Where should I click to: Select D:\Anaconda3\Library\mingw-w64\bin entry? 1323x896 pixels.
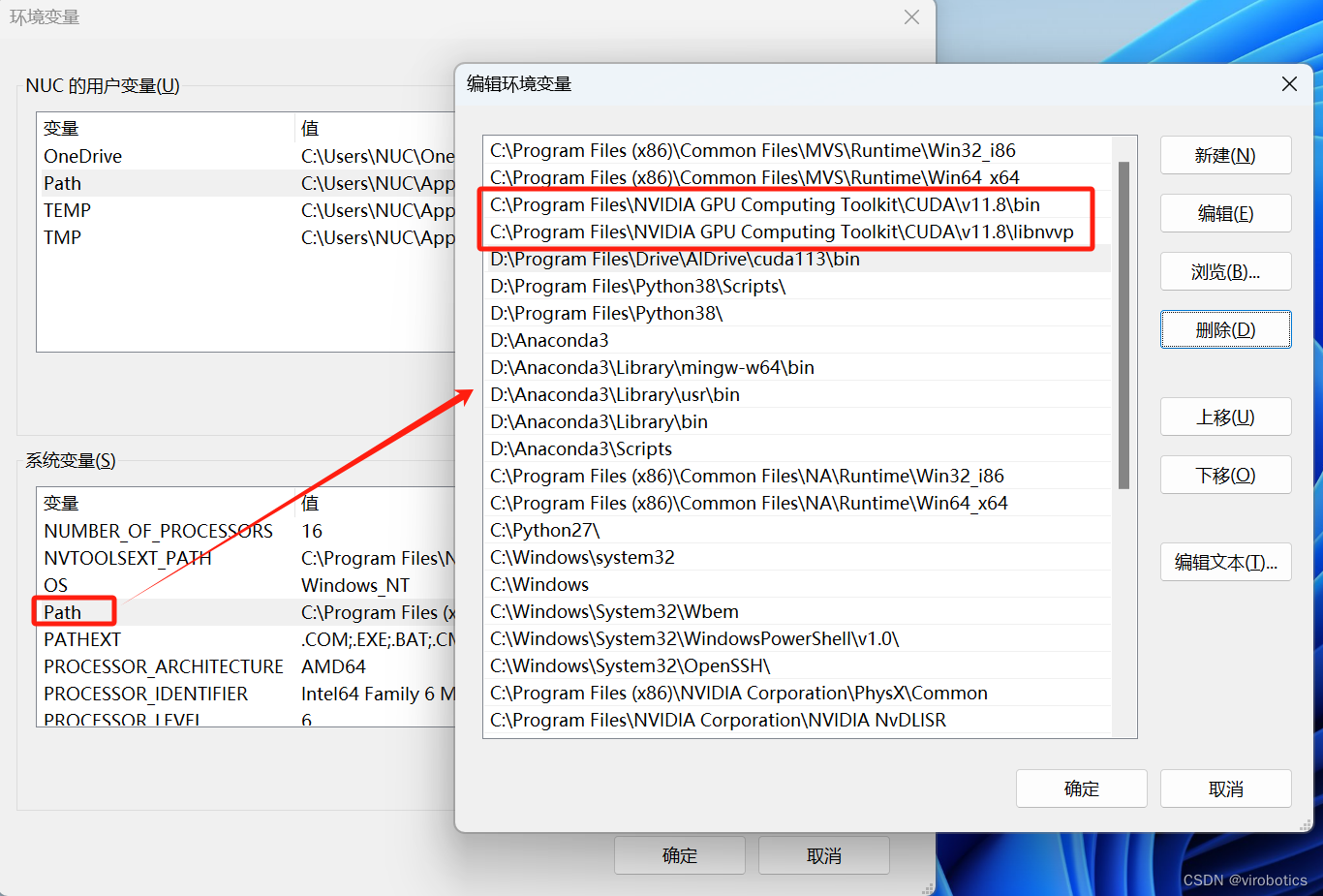(797, 367)
